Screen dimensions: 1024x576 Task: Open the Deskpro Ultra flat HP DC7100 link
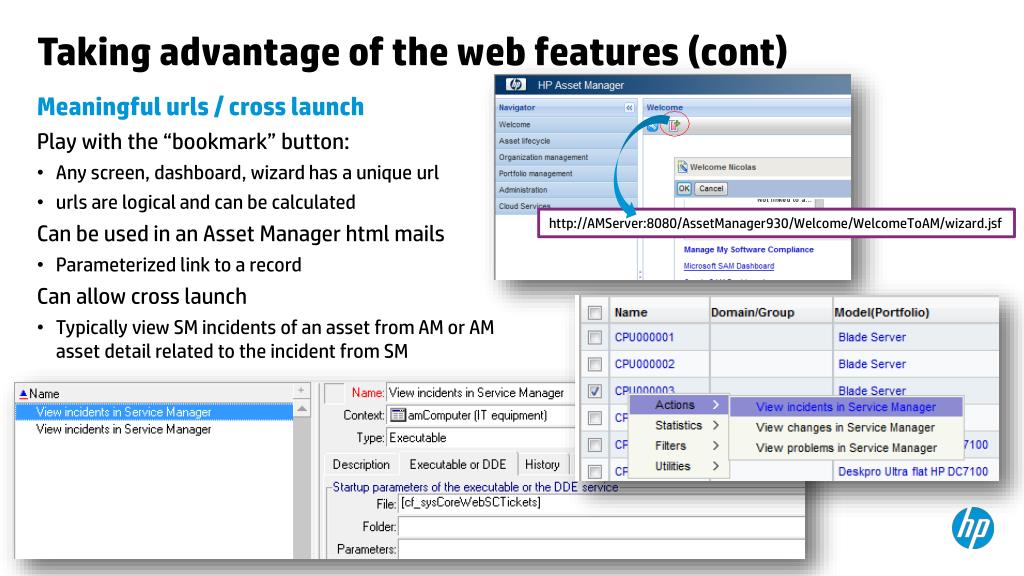pos(913,472)
